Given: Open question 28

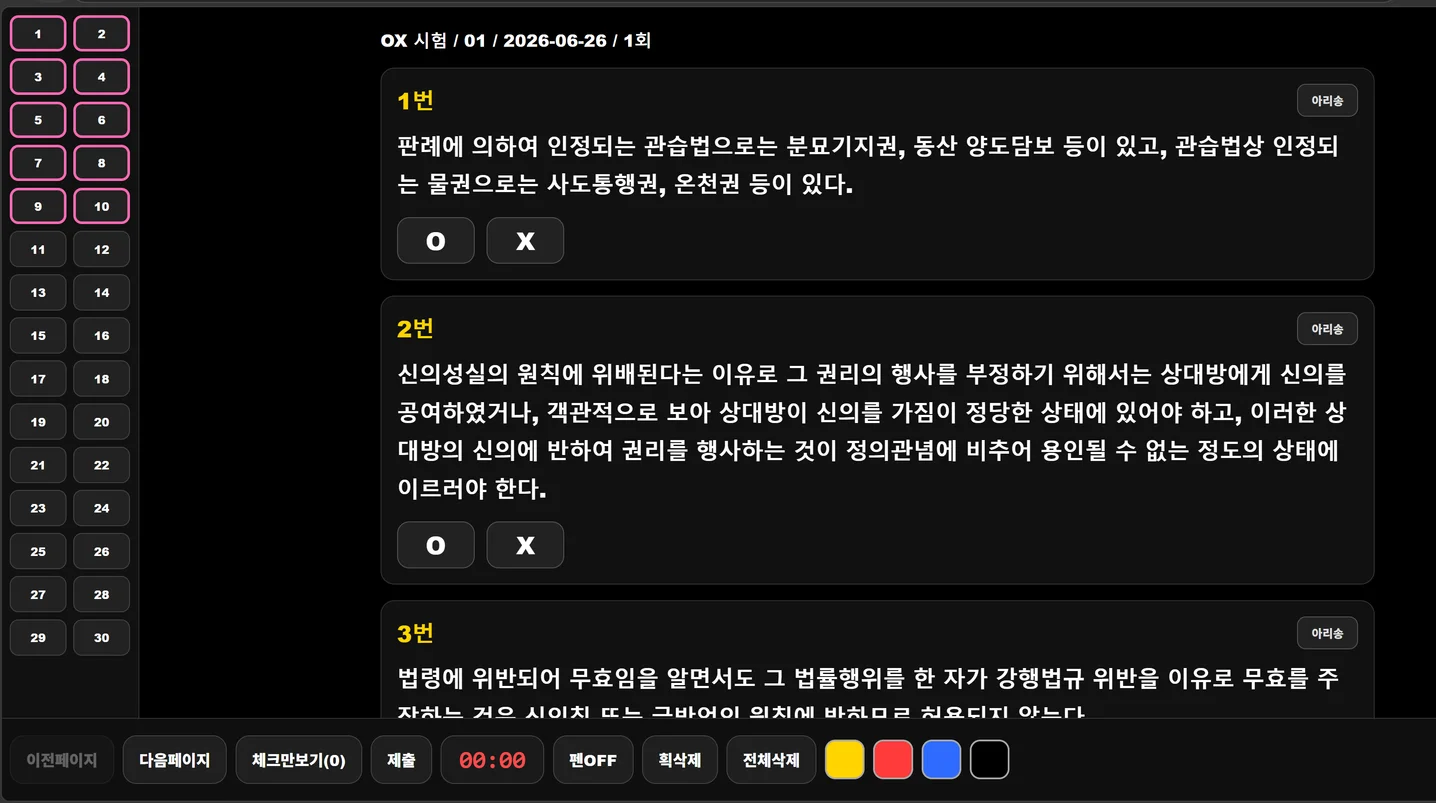Looking at the screenshot, I should pos(102,594).
